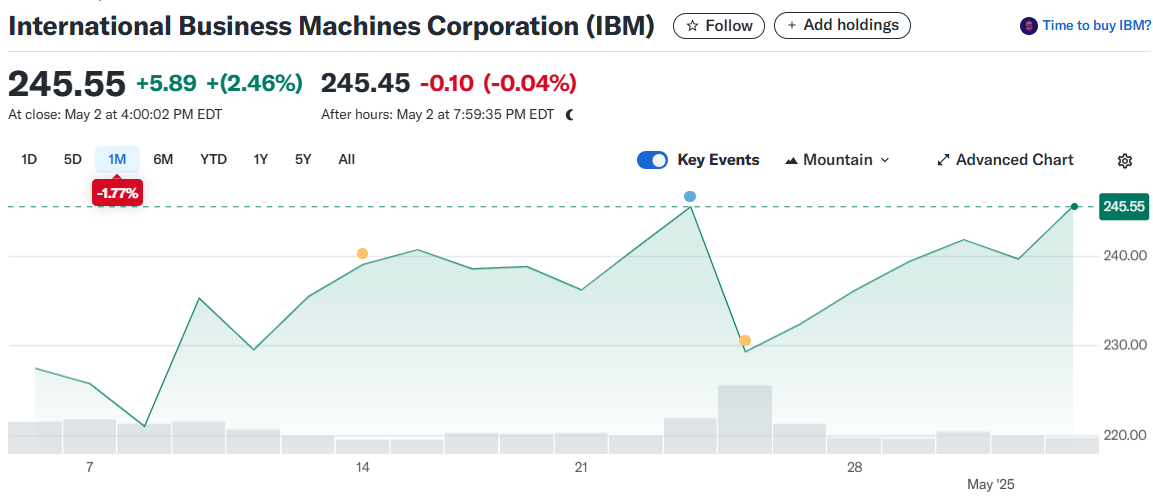Select the 6M range tab
This screenshot has height=498, width=1153.
pyautogui.click(x=163, y=160)
